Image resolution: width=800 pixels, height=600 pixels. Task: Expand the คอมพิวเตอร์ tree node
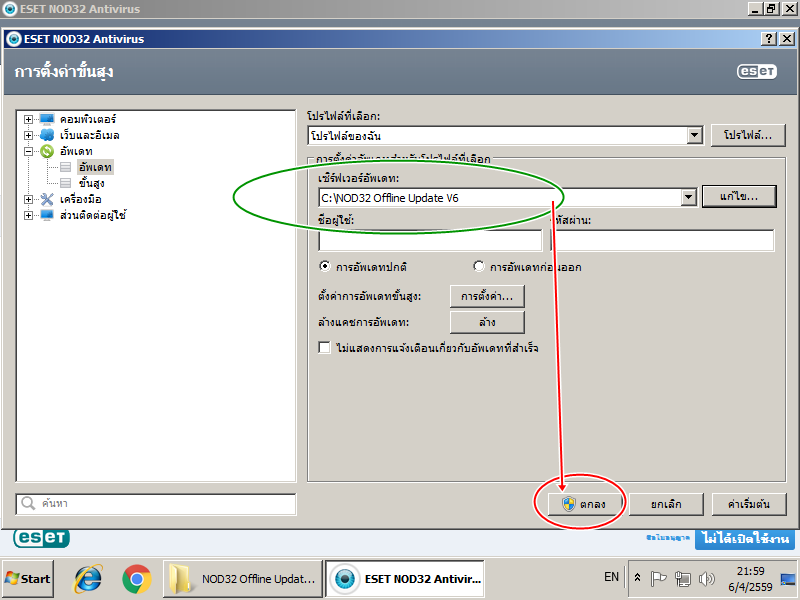[x=29, y=119]
